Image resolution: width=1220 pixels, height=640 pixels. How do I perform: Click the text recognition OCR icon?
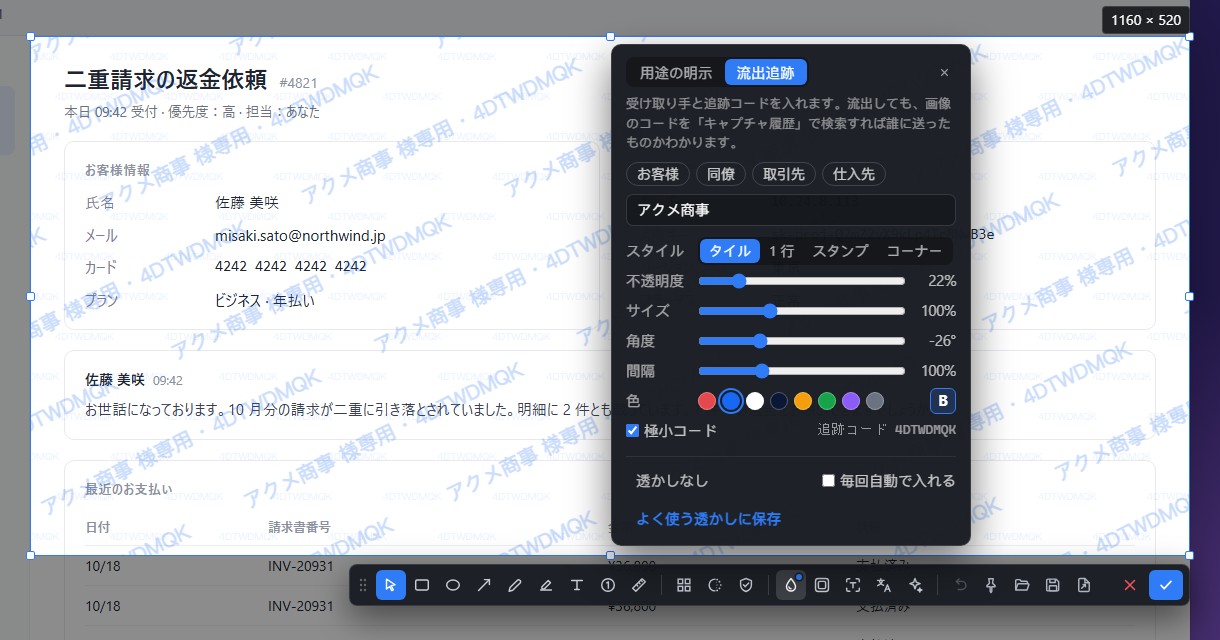click(853, 585)
